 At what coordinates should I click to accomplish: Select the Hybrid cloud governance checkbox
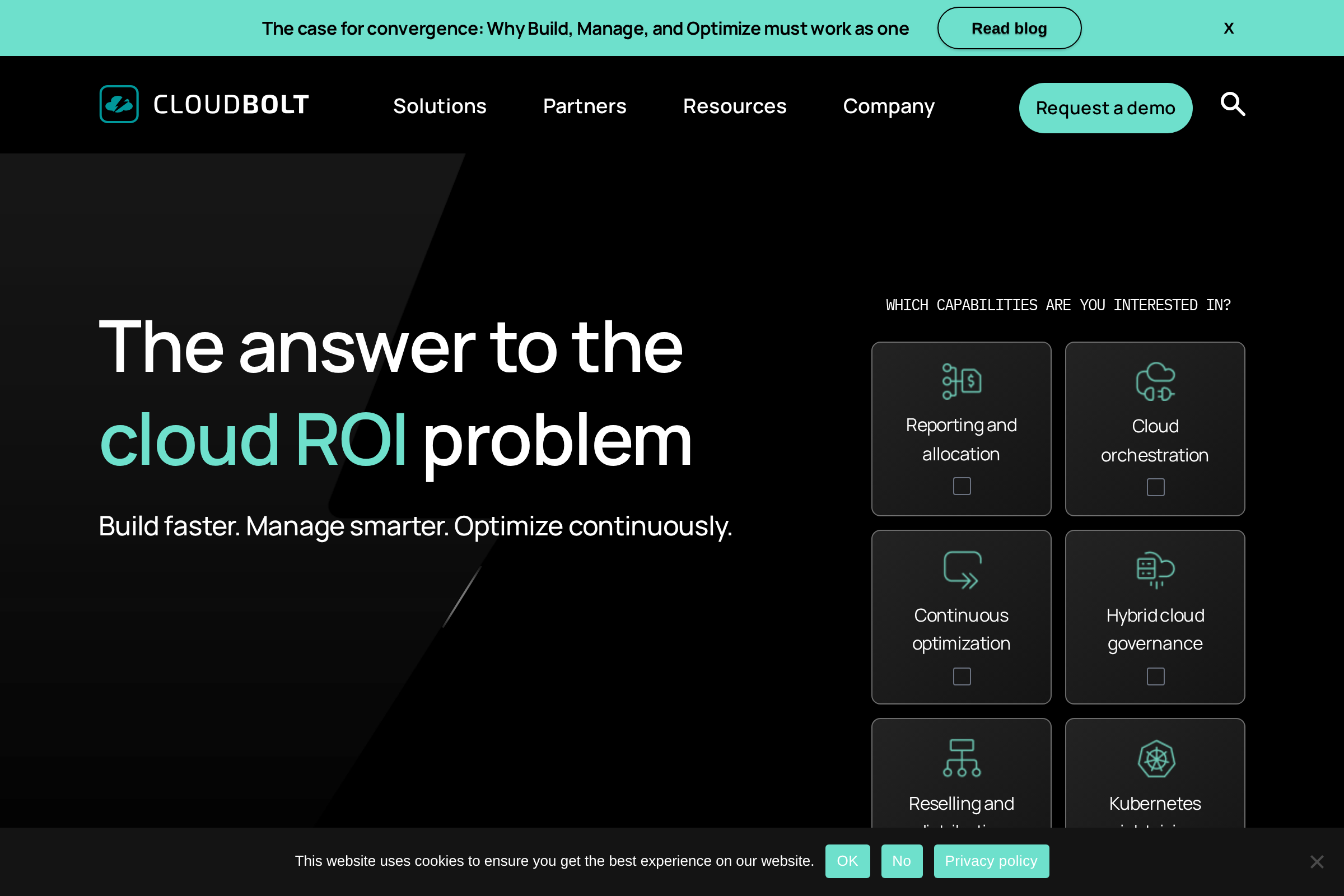(x=1155, y=676)
